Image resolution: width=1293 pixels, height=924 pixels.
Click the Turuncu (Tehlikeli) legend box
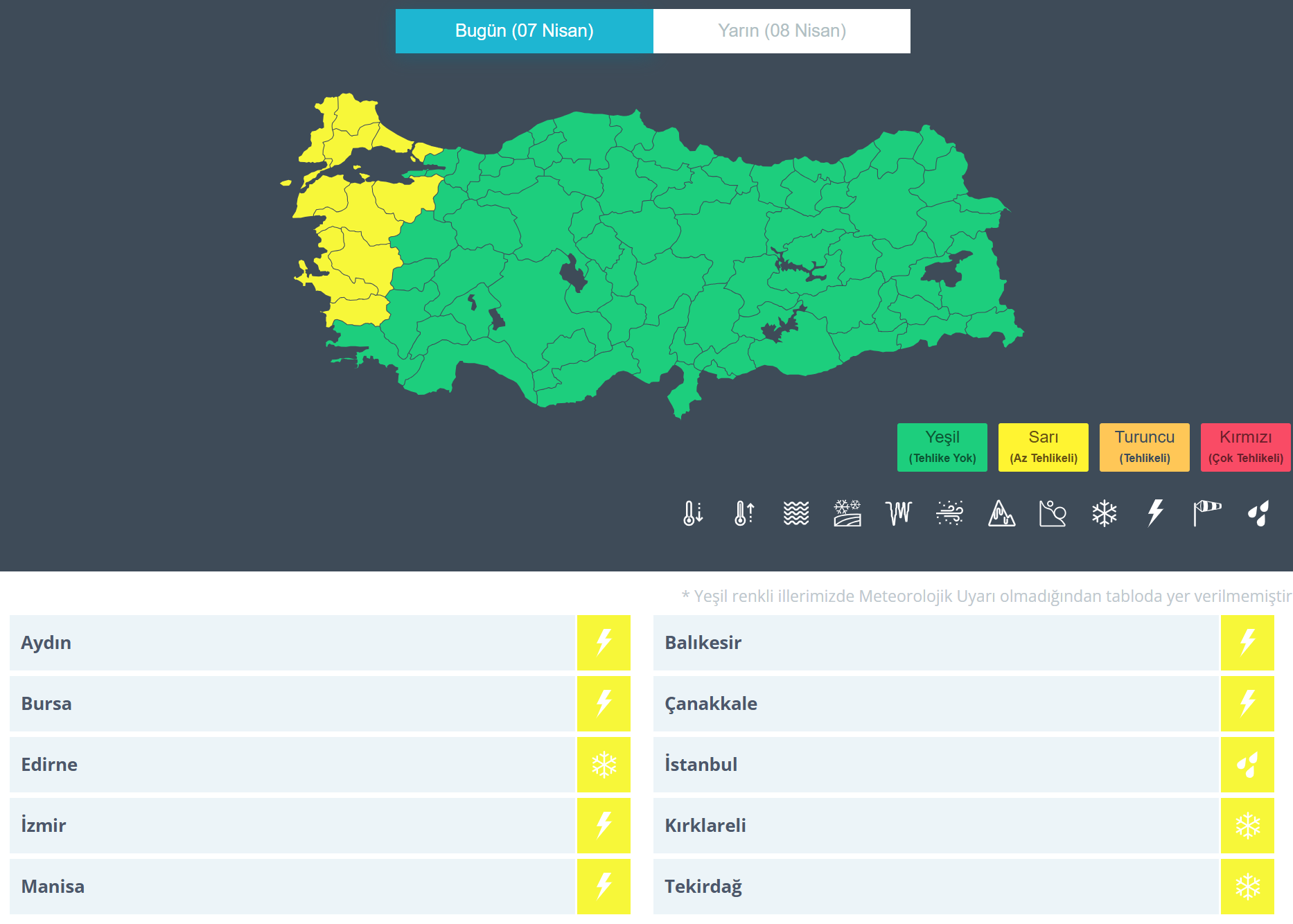tap(1144, 447)
